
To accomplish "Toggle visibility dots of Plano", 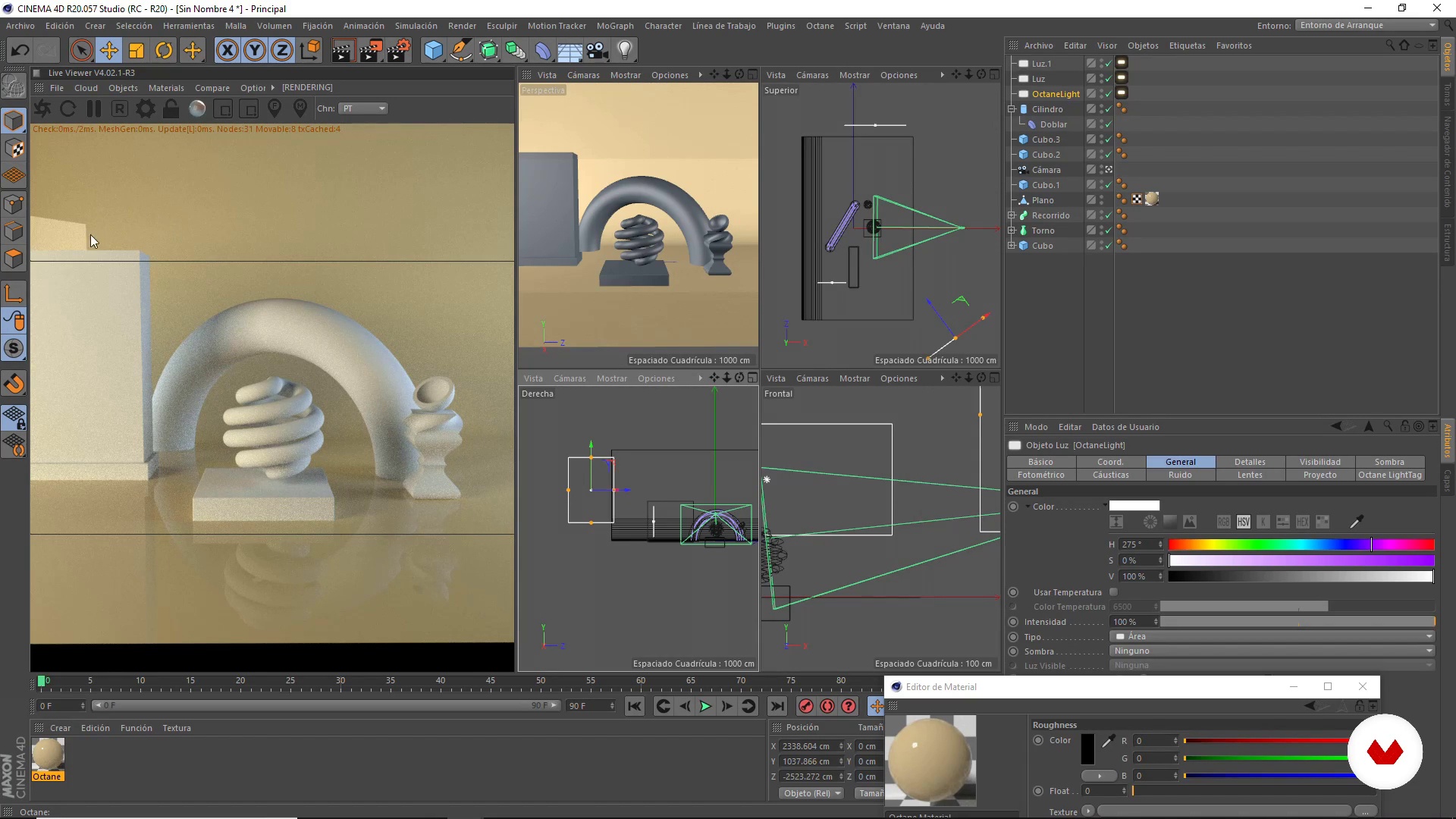I will tap(1101, 200).
